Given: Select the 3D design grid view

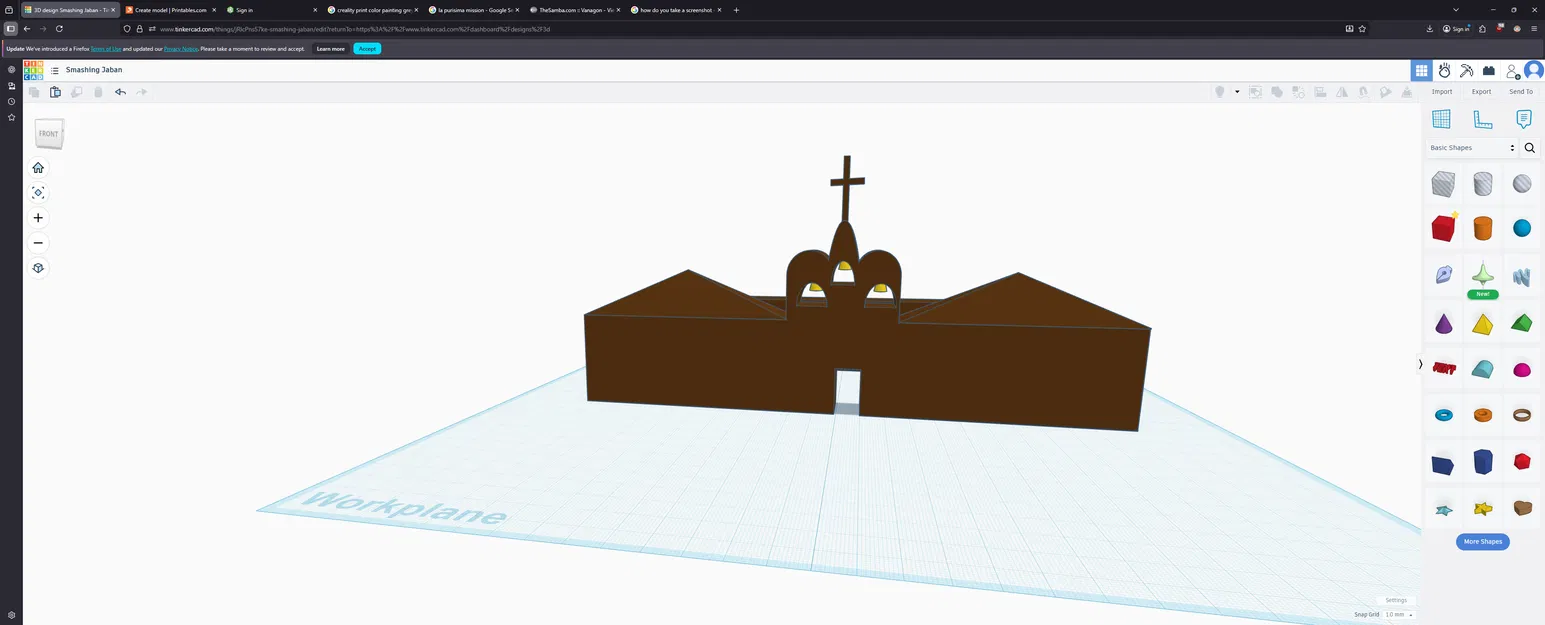Looking at the screenshot, I should 1421,71.
